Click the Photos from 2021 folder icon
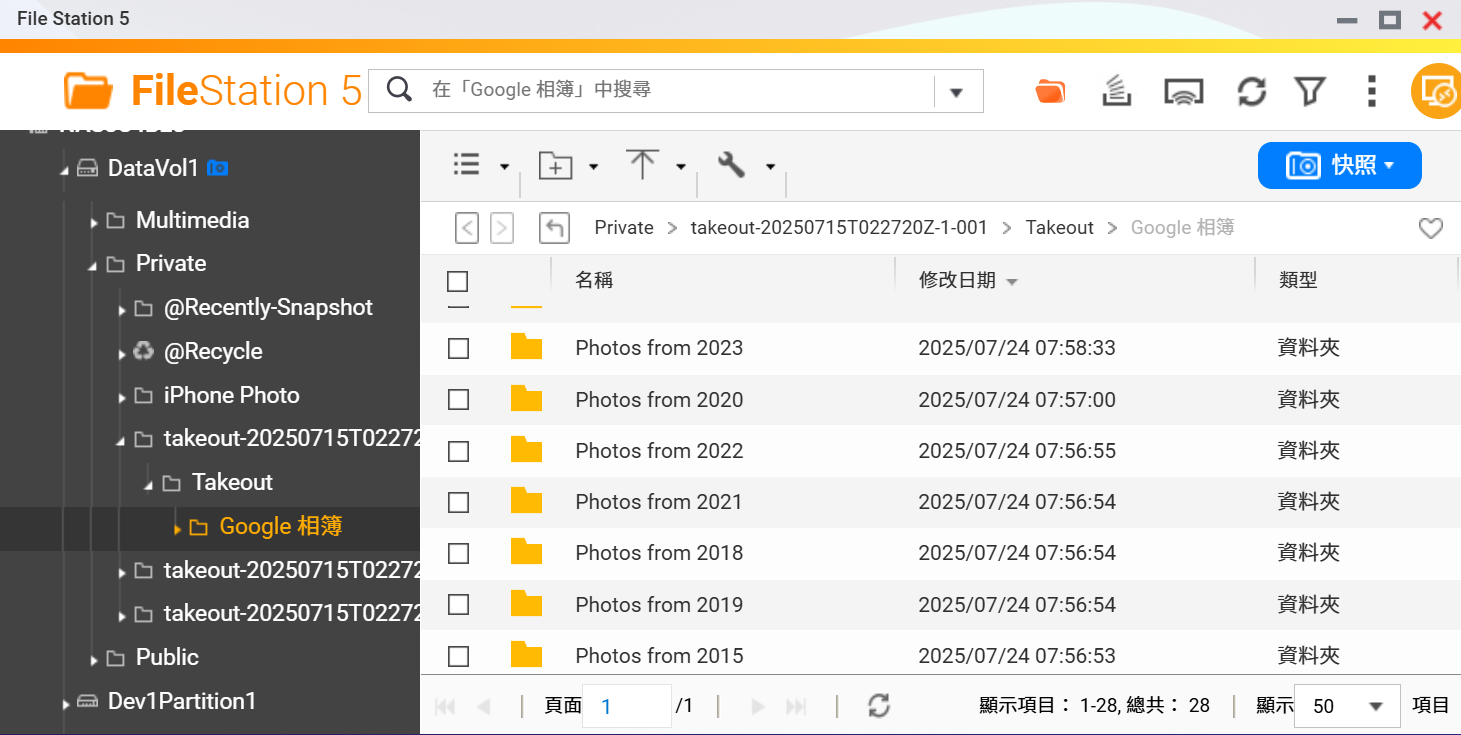This screenshot has height=735, width=1461. 526,501
